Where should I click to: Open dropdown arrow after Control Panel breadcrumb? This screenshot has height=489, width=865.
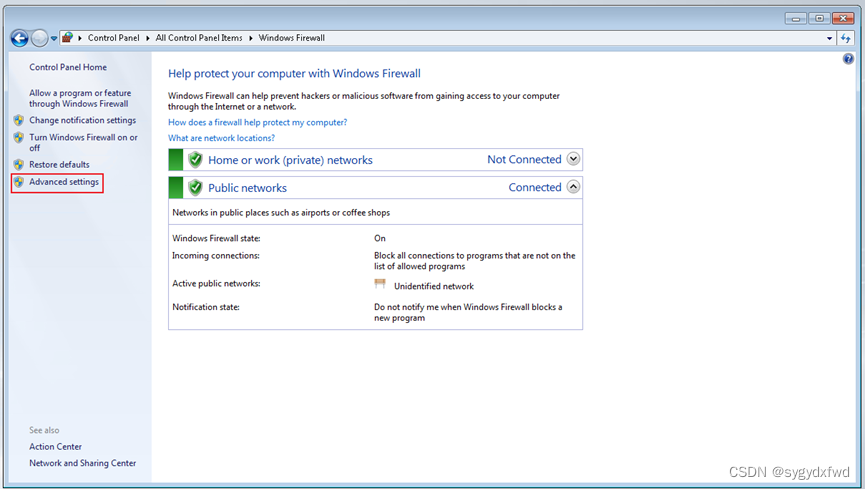pyautogui.click(x=148, y=38)
